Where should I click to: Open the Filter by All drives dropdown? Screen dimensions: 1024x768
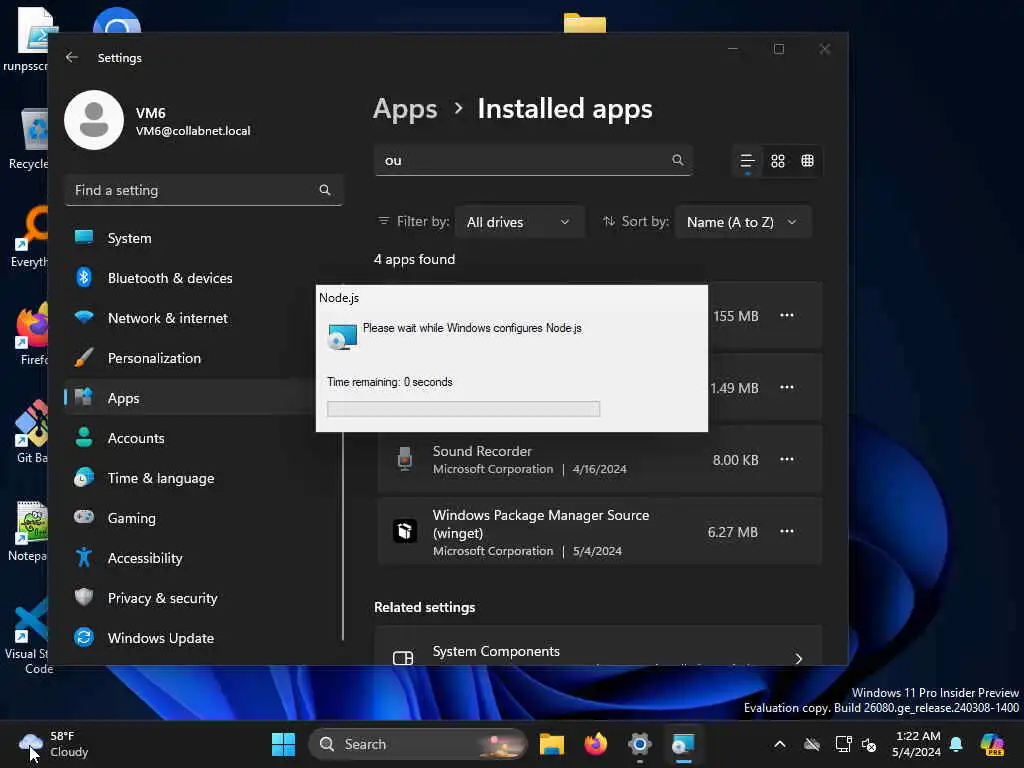click(519, 222)
